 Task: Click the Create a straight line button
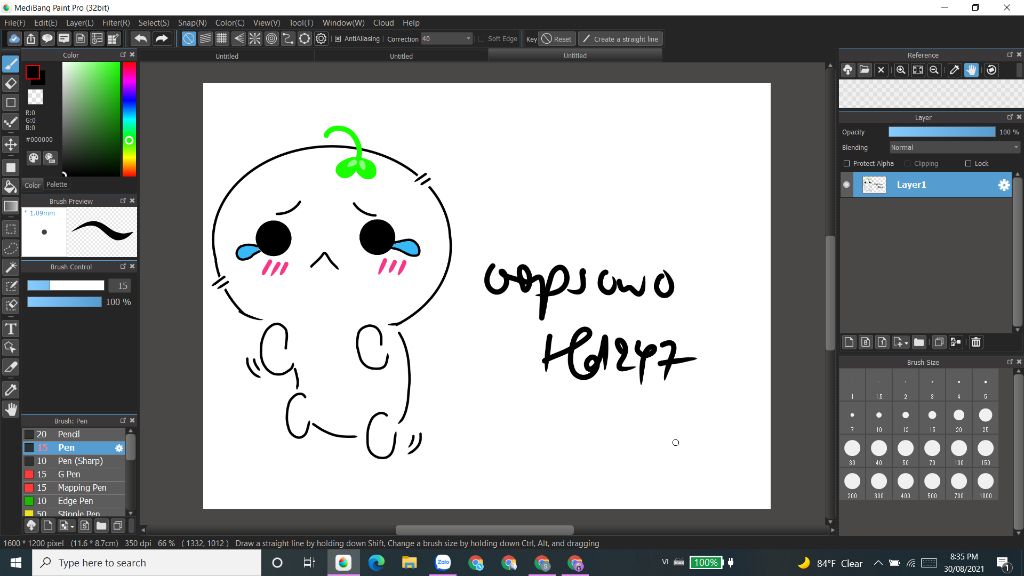[620, 39]
